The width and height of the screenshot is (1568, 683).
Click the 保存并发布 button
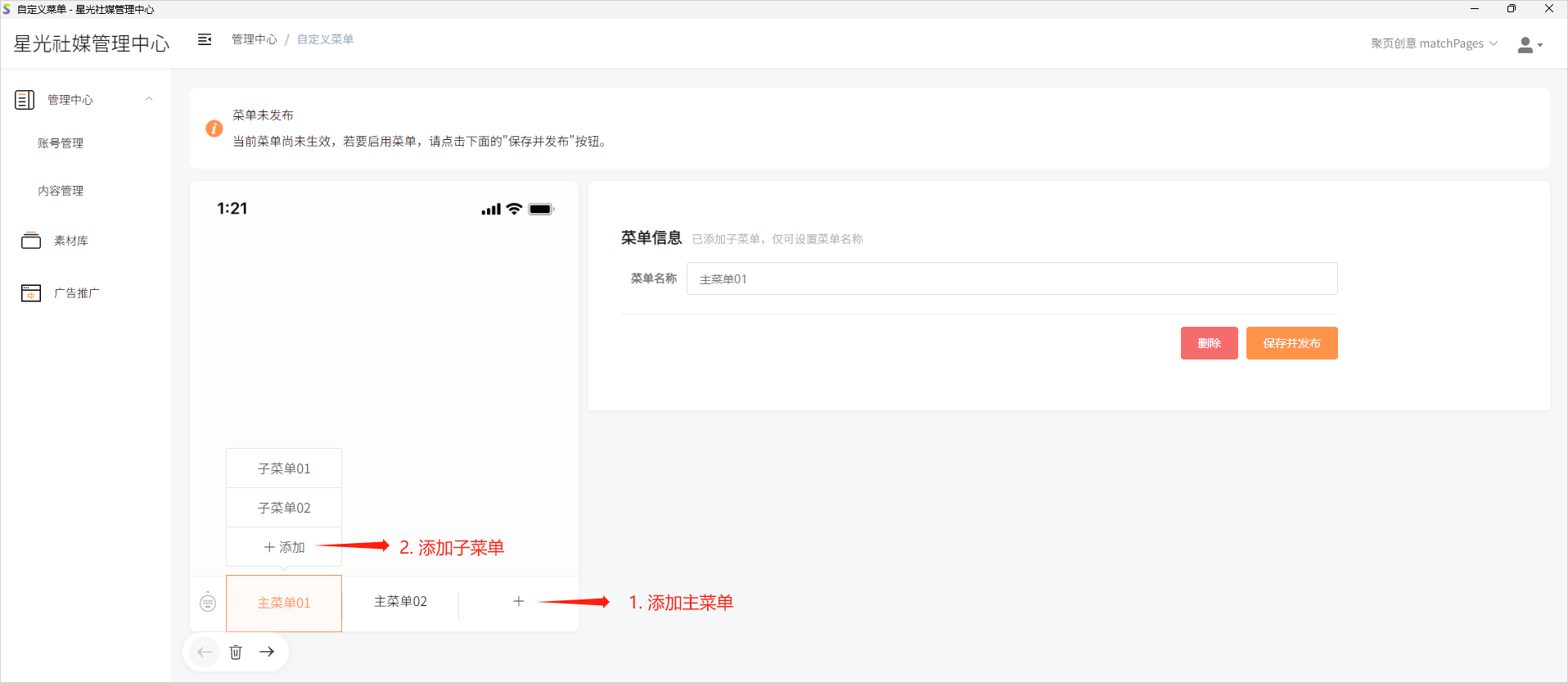(1292, 343)
